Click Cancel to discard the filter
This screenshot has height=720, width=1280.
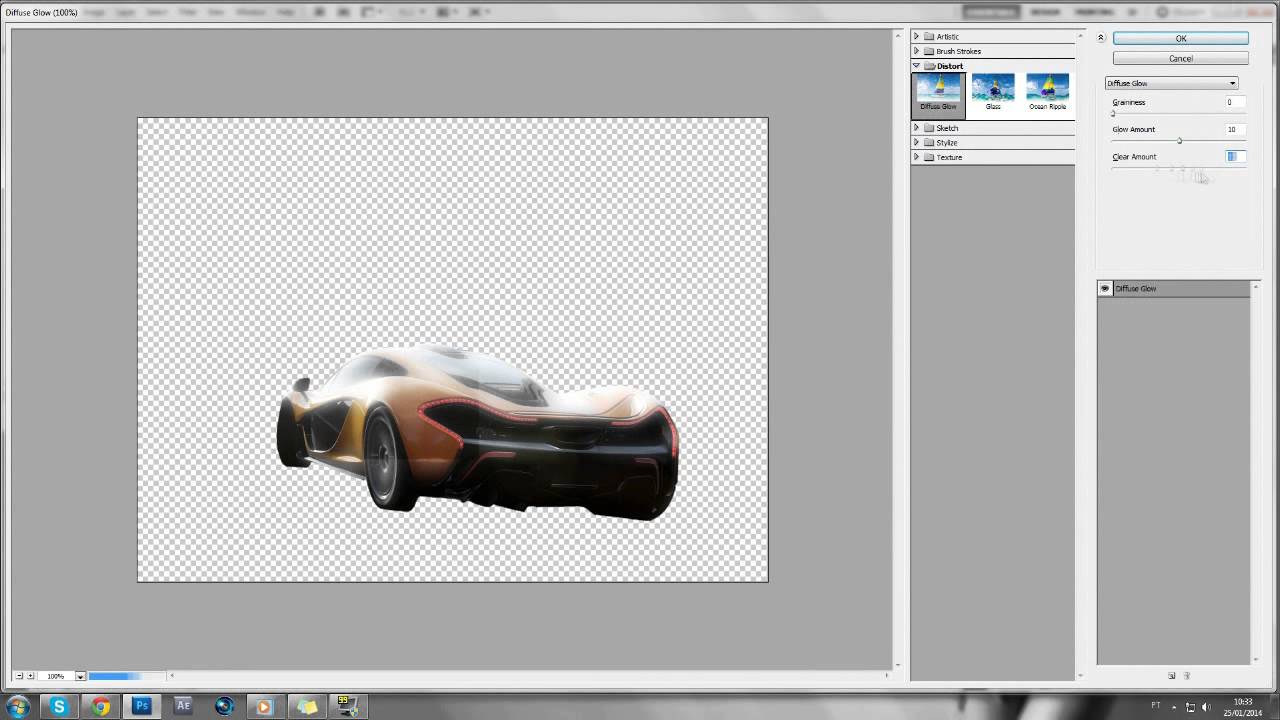coord(1180,58)
